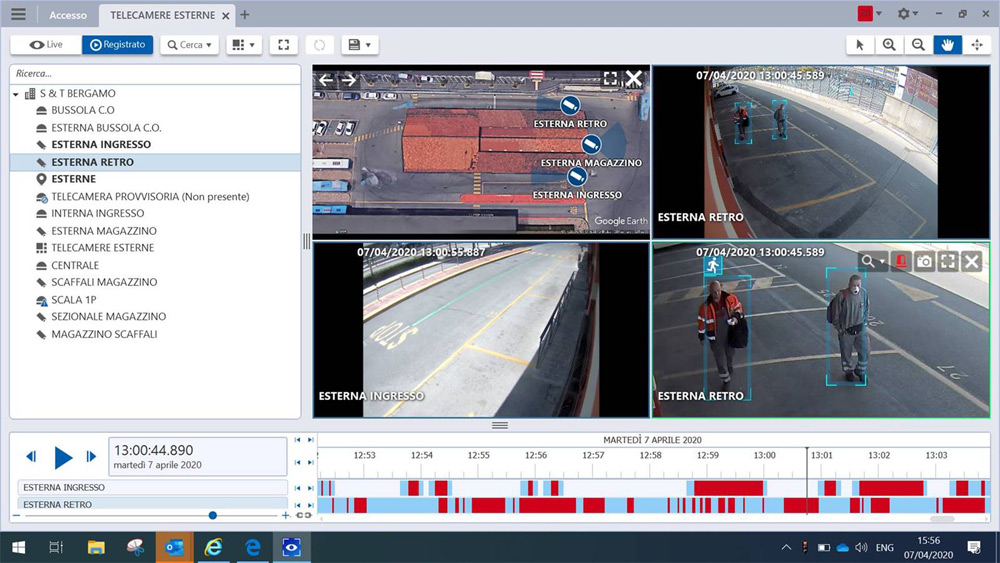1000x563 pixels.
Task: Click the zoom in magnifier tool
Action: click(889, 45)
